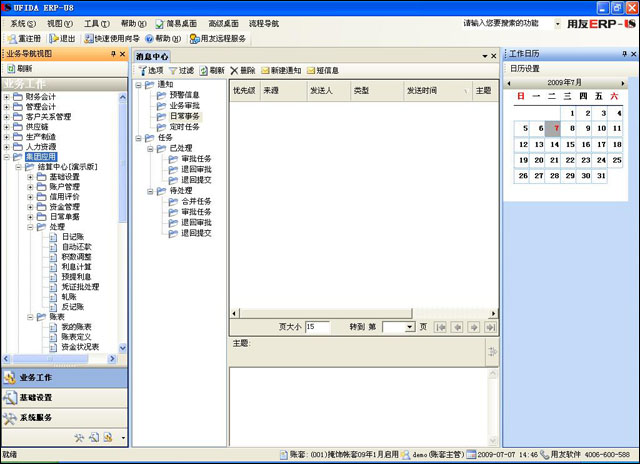Image resolution: width=640 pixels, height=464 pixels.
Task: Expand the 管理会计 tree node
Action: [x=7, y=107]
